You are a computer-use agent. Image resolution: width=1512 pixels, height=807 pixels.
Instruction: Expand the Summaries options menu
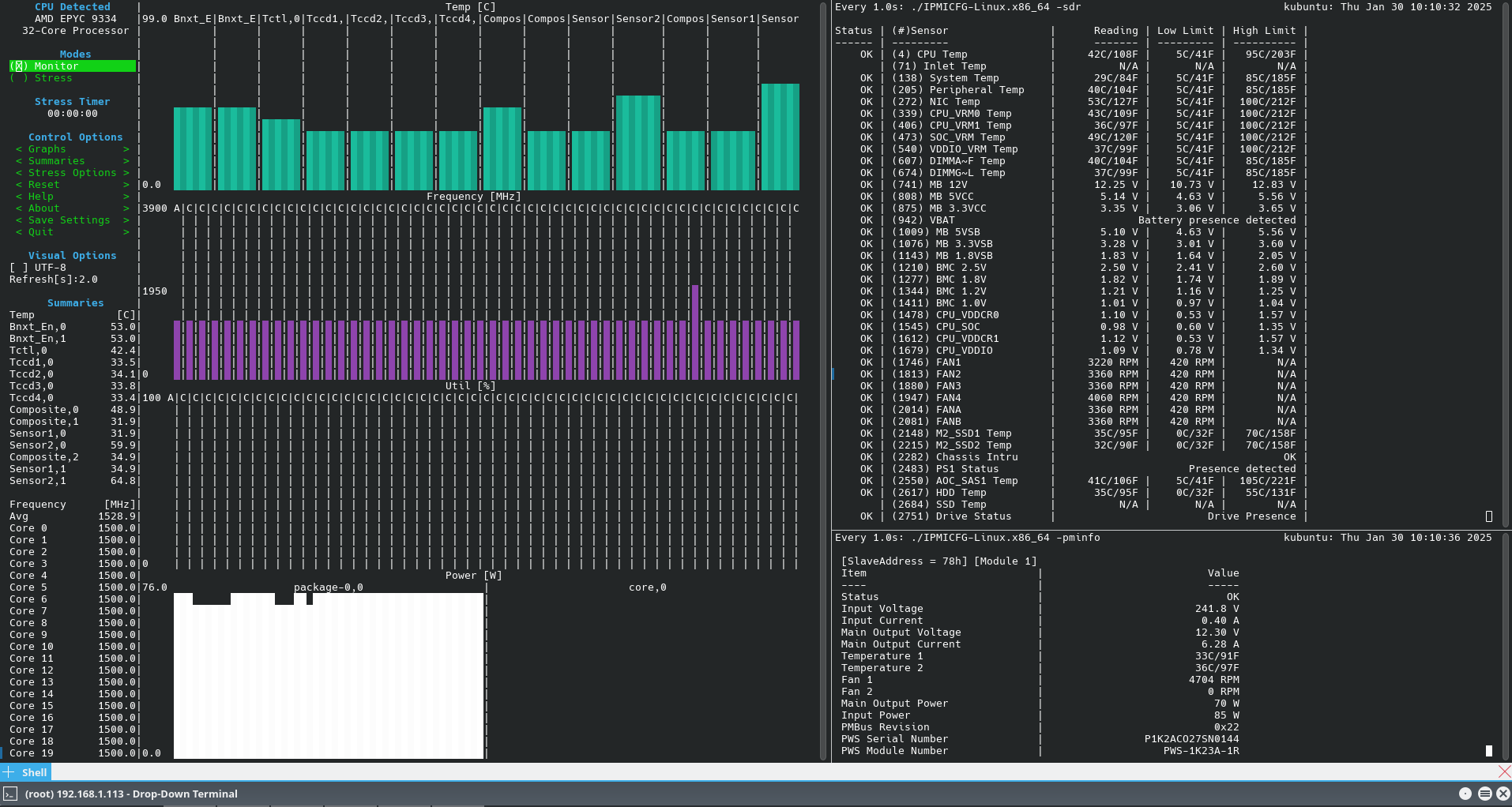click(56, 161)
